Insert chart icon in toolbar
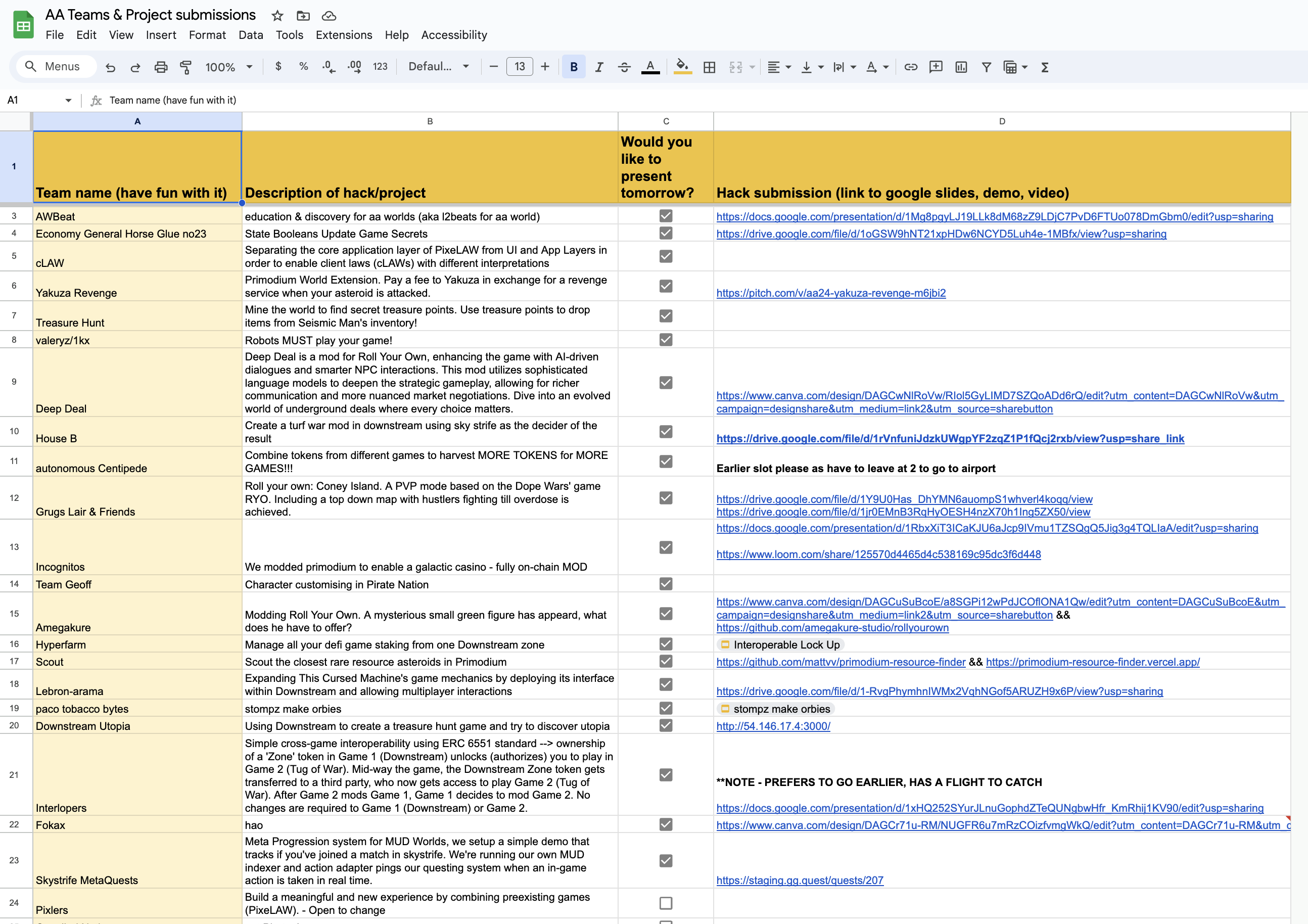The image size is (1308, 924). (x=961, y=67)
